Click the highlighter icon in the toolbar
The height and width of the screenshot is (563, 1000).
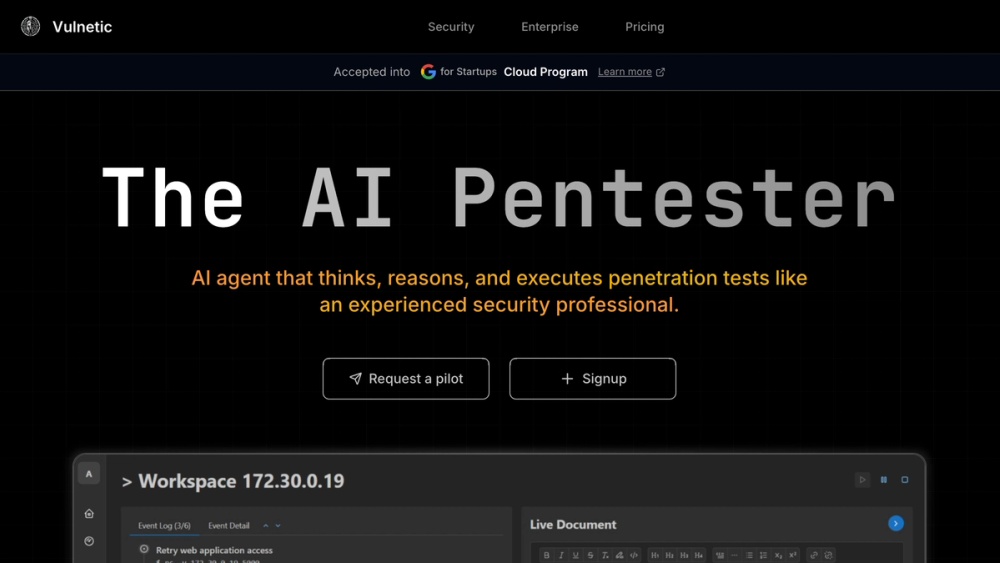(x=619, y=555)
